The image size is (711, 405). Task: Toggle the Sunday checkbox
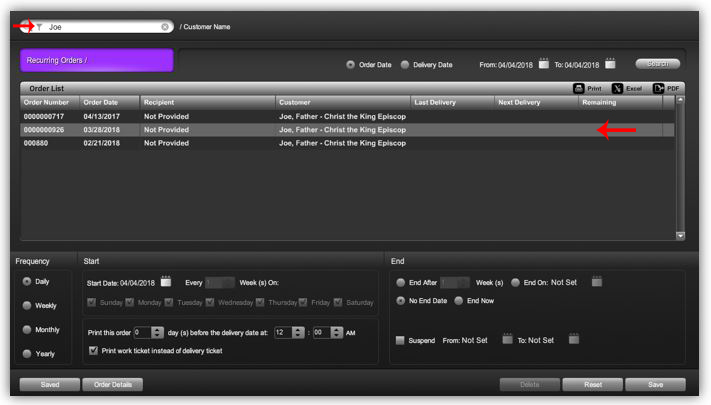pos(91,302)
